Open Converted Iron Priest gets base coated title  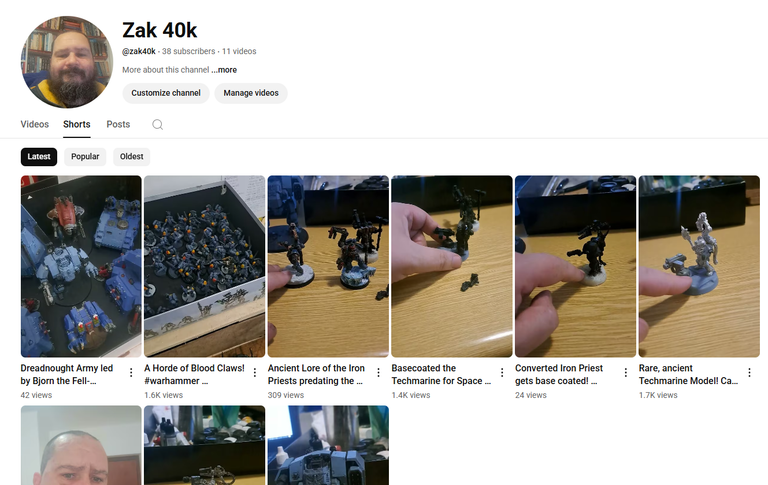pos(559,374)
